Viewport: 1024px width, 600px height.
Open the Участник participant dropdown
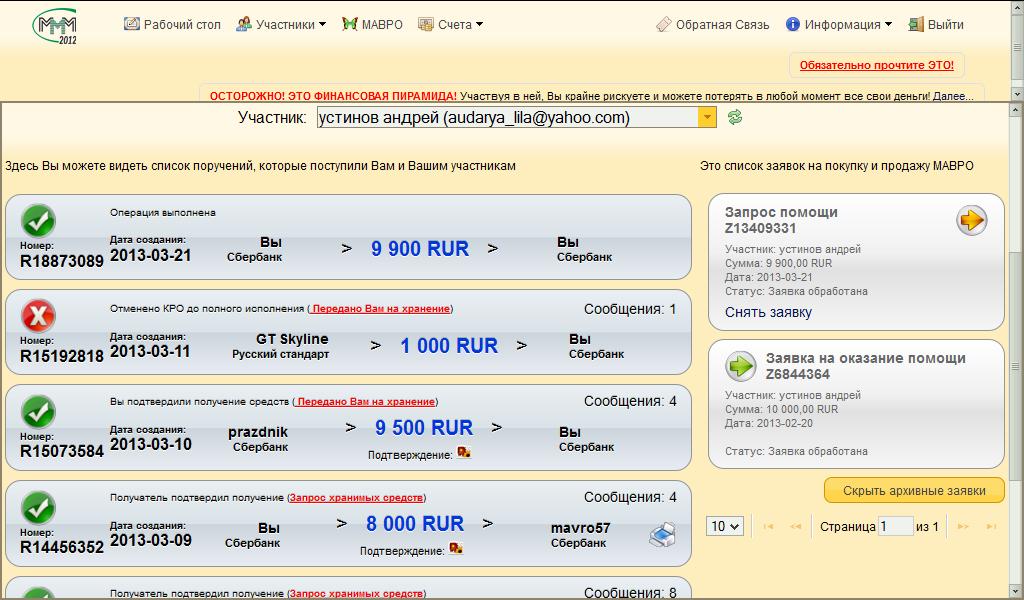[707, 118]
